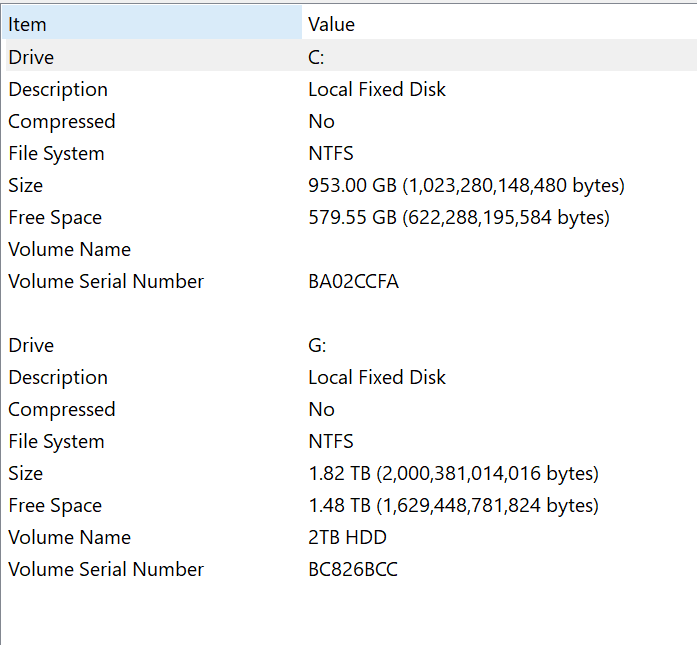This screenshot has width=697, height=645.
Task: Click the Volume Serial Number label for drive G:
Action: pyautogui.click(x=106, y=570)
